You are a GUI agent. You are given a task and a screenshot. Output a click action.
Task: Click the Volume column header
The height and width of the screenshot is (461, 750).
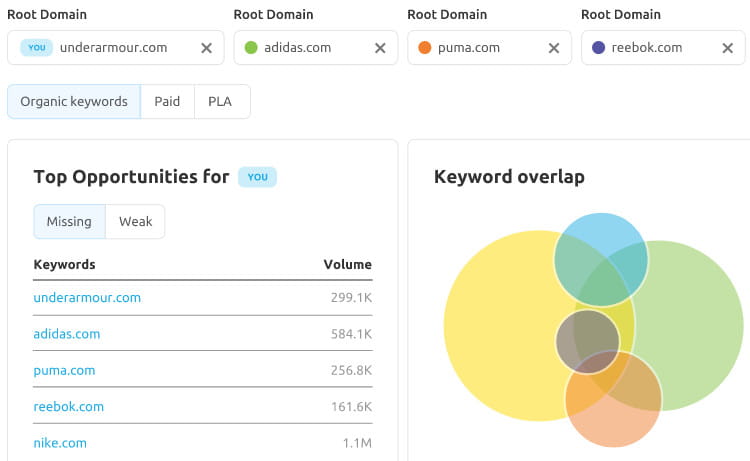tap(347, 264)
